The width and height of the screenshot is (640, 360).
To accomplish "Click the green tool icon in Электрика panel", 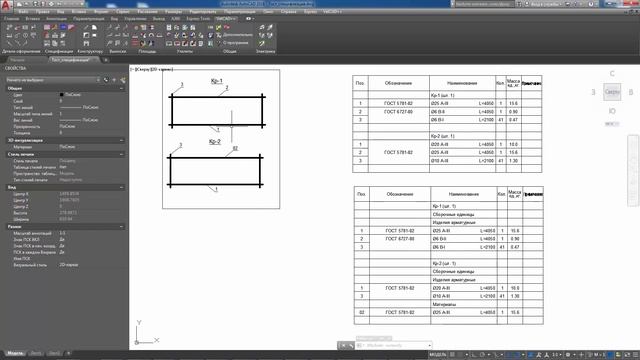I will (x=261, y=43).
